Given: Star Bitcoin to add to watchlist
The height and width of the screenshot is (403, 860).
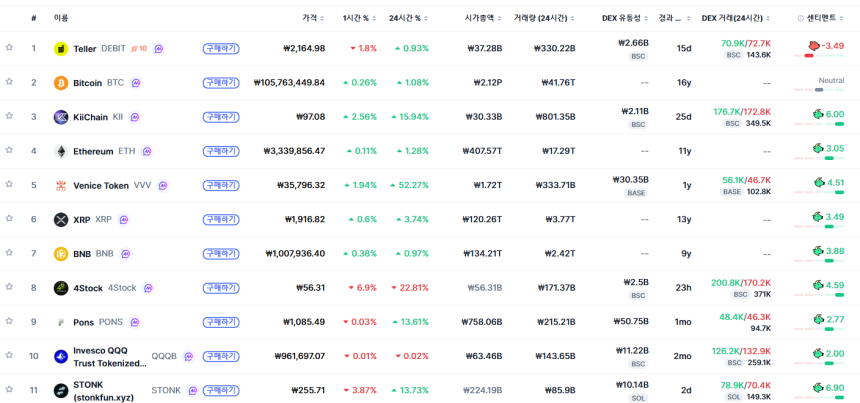Looking at the screenshot, I should point(9,82).
